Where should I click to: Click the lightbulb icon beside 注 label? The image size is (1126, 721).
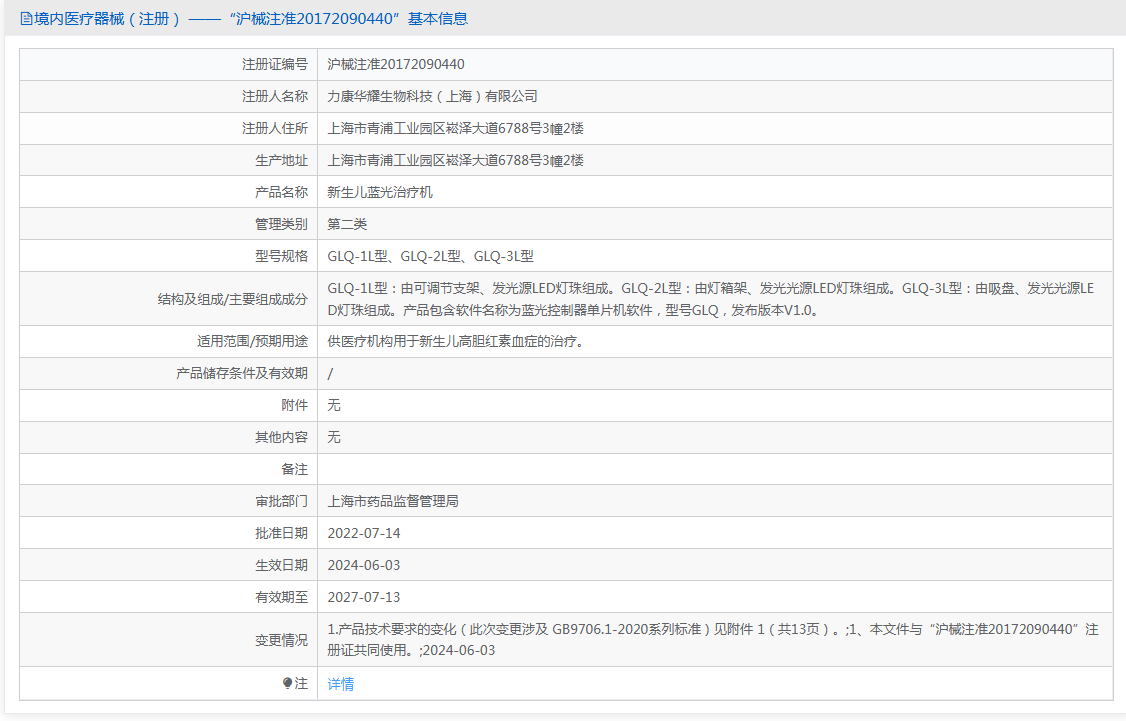click(x=287, y=684)
